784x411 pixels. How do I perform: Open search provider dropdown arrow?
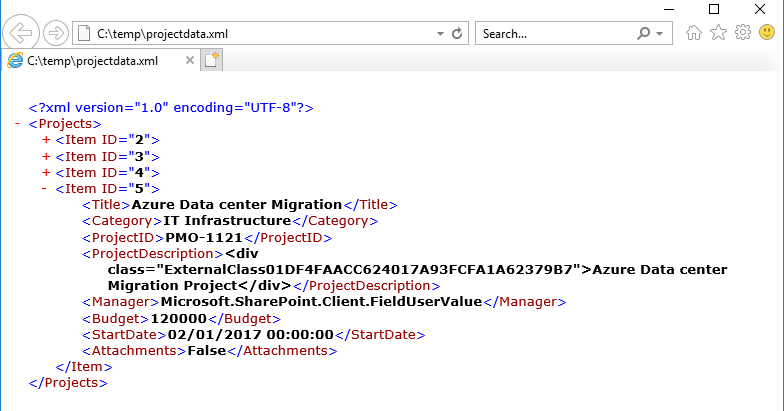(660, 34)
